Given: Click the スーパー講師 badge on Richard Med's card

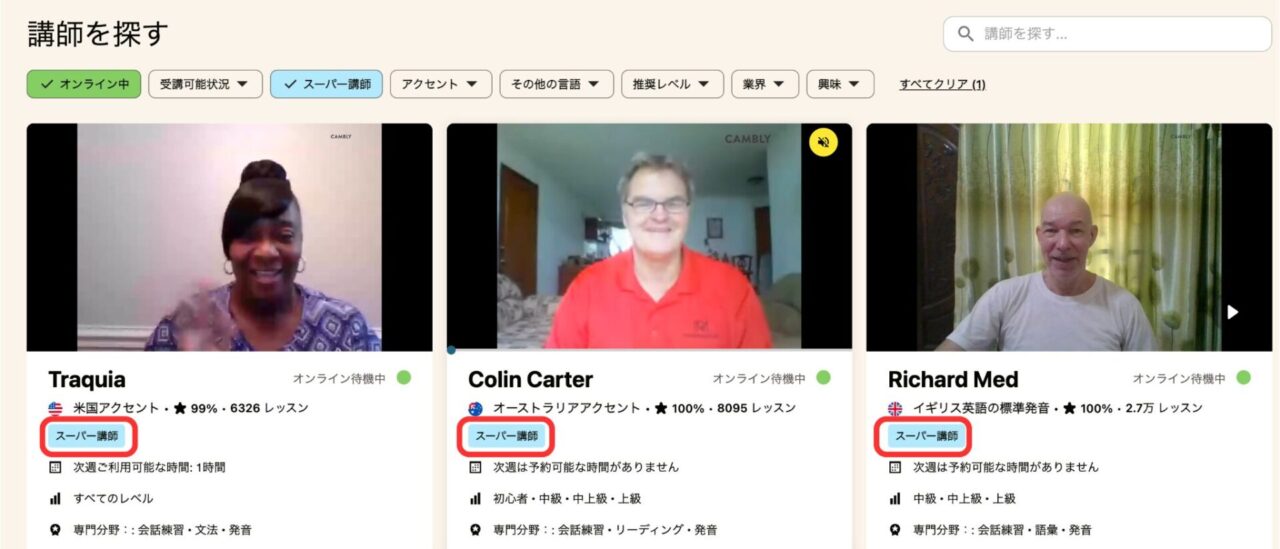Looking at the screenshot, I should coord(926,436).
